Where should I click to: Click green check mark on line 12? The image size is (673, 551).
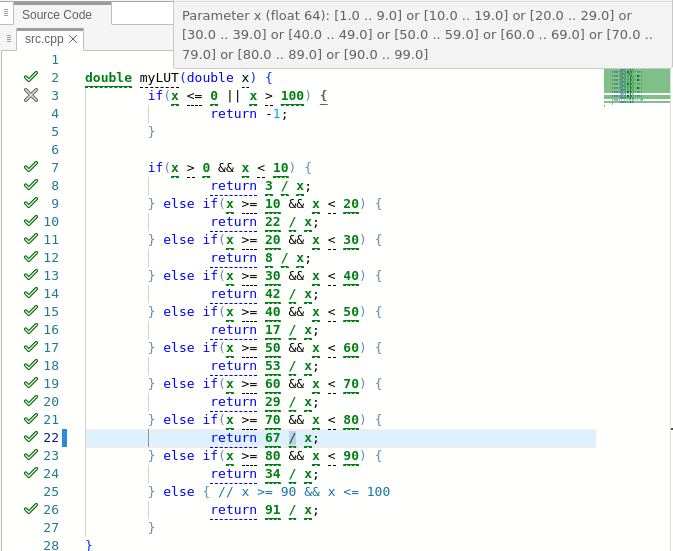point(31,257)
